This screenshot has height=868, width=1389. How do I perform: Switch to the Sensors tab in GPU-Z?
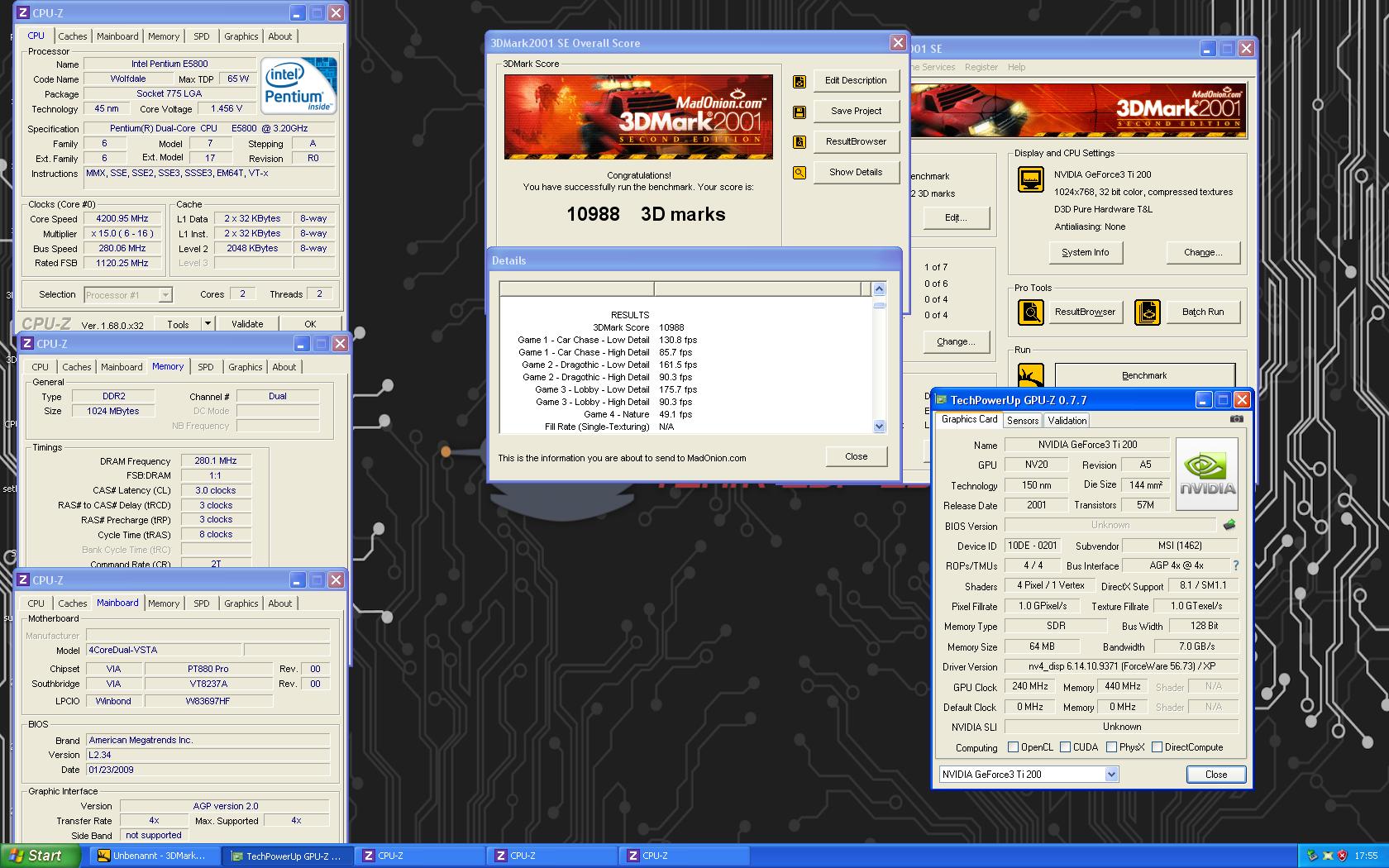(x=1022, y=421)
